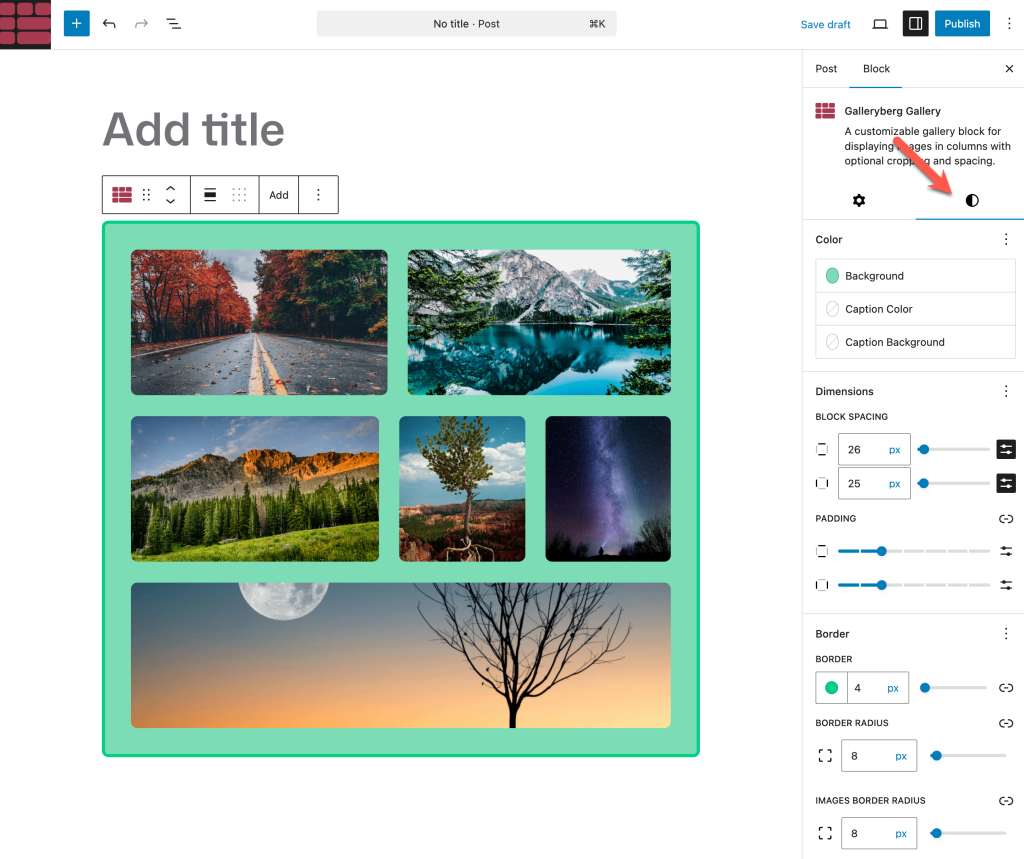Viewport: 1024px width, 859px height.
Task: Select the block Styles half-circle tab
Action: click(x=971, y=200)
